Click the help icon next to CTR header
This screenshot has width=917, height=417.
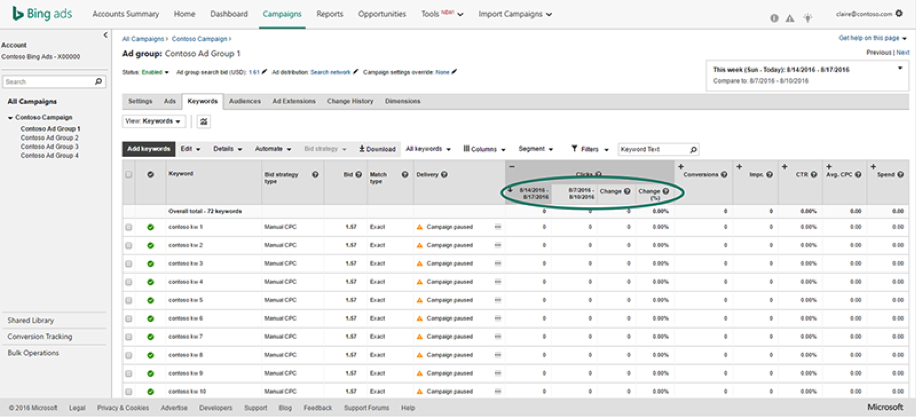coord(815,174)
